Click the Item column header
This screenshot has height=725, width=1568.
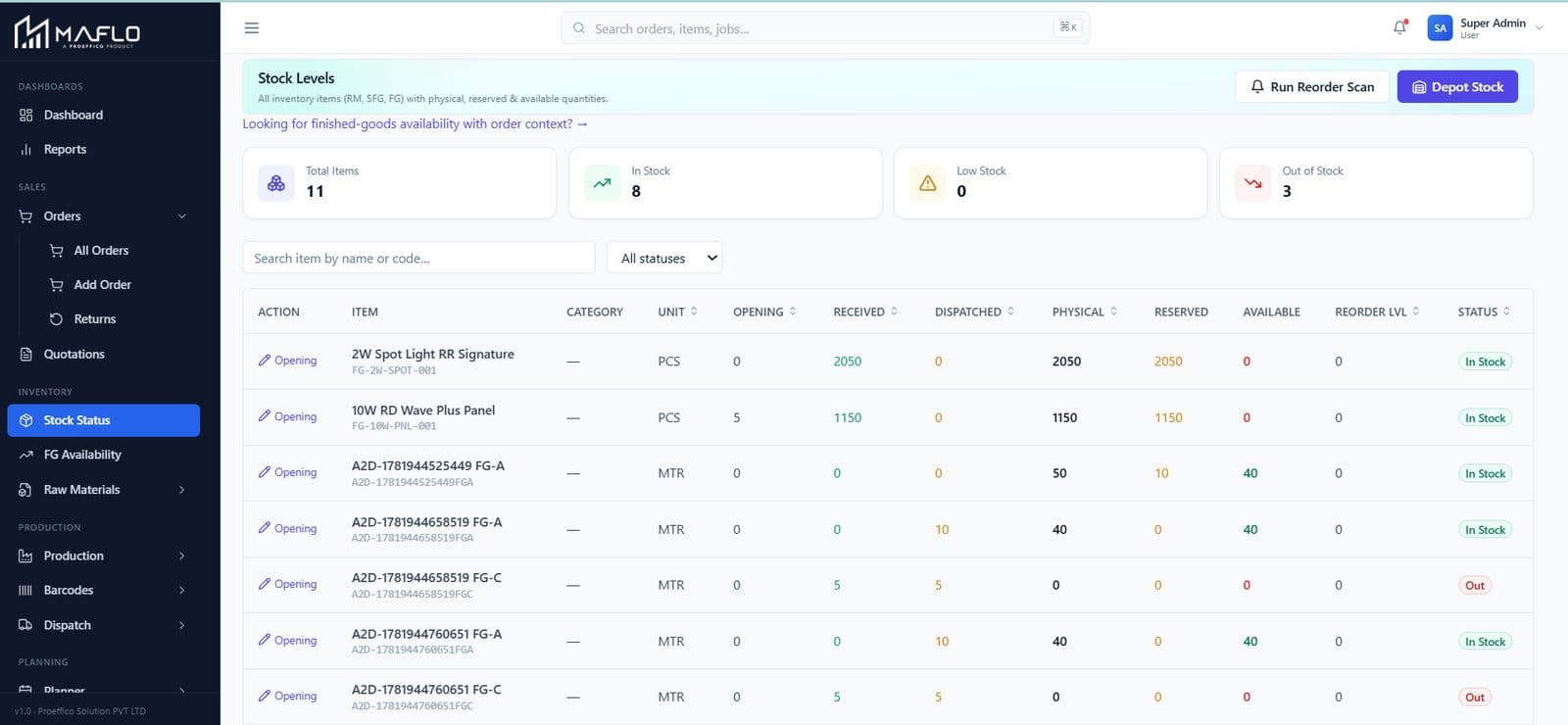[365, 312]
